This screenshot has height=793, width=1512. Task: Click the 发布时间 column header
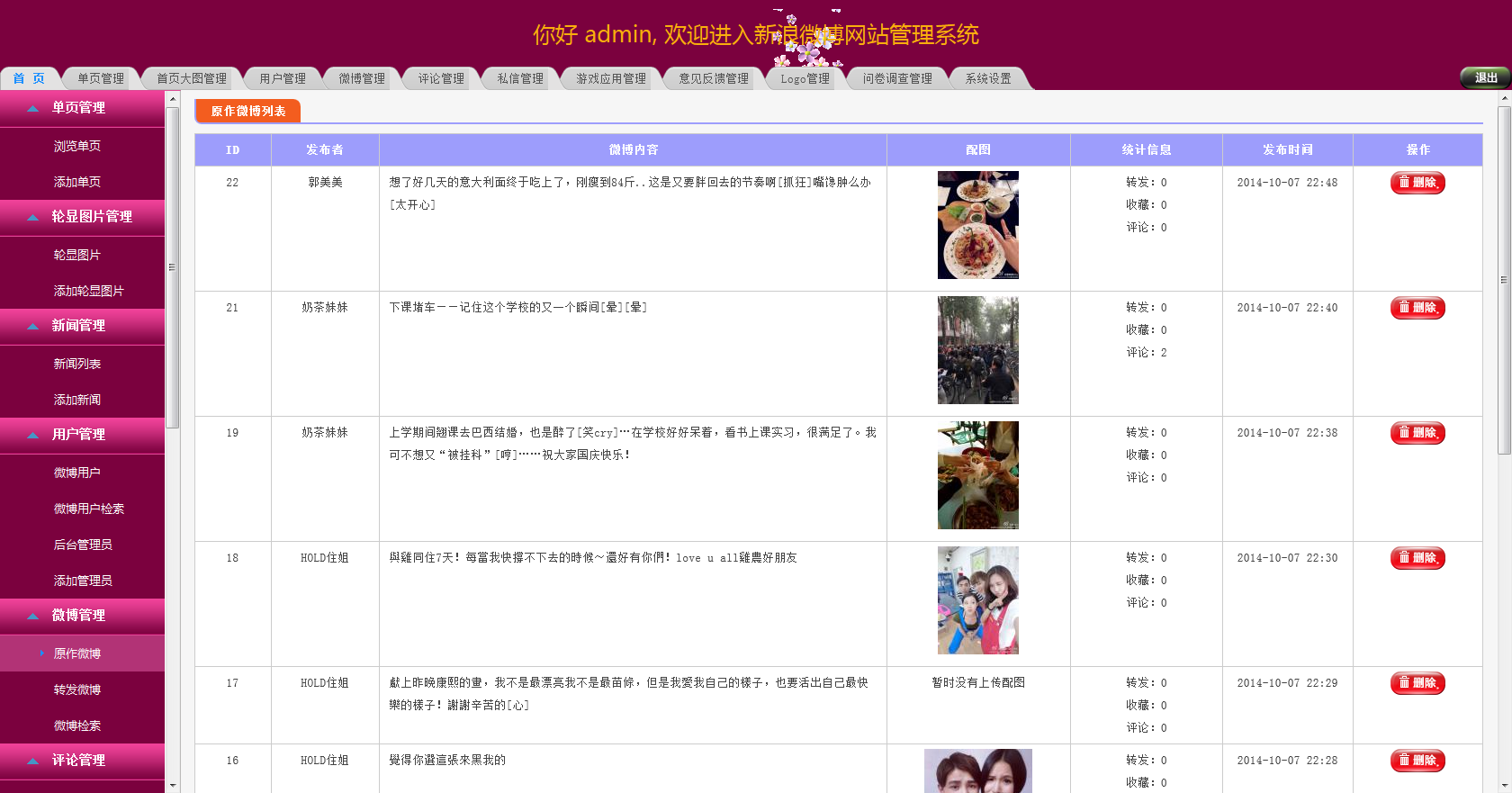(1287, 150)
